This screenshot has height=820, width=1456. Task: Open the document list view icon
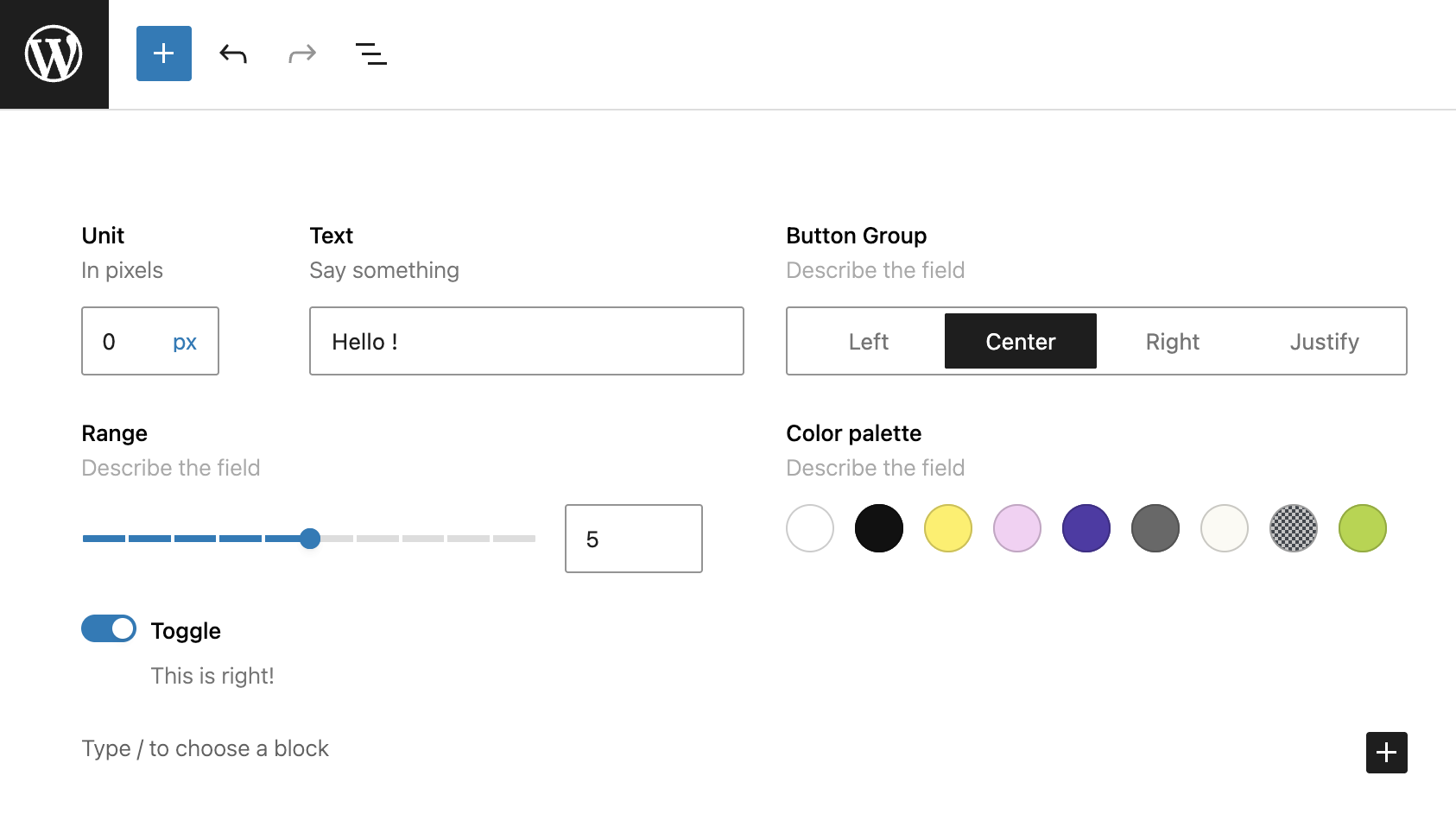371,54
